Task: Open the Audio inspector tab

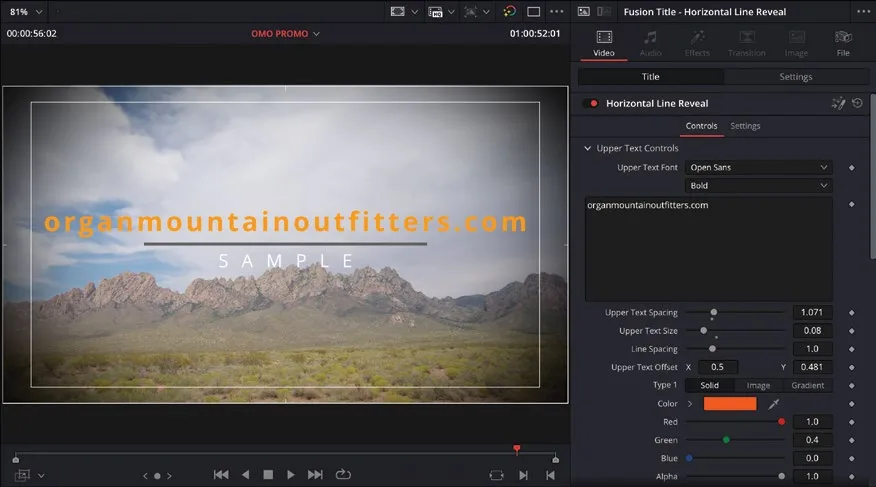Action: (650, 44)
